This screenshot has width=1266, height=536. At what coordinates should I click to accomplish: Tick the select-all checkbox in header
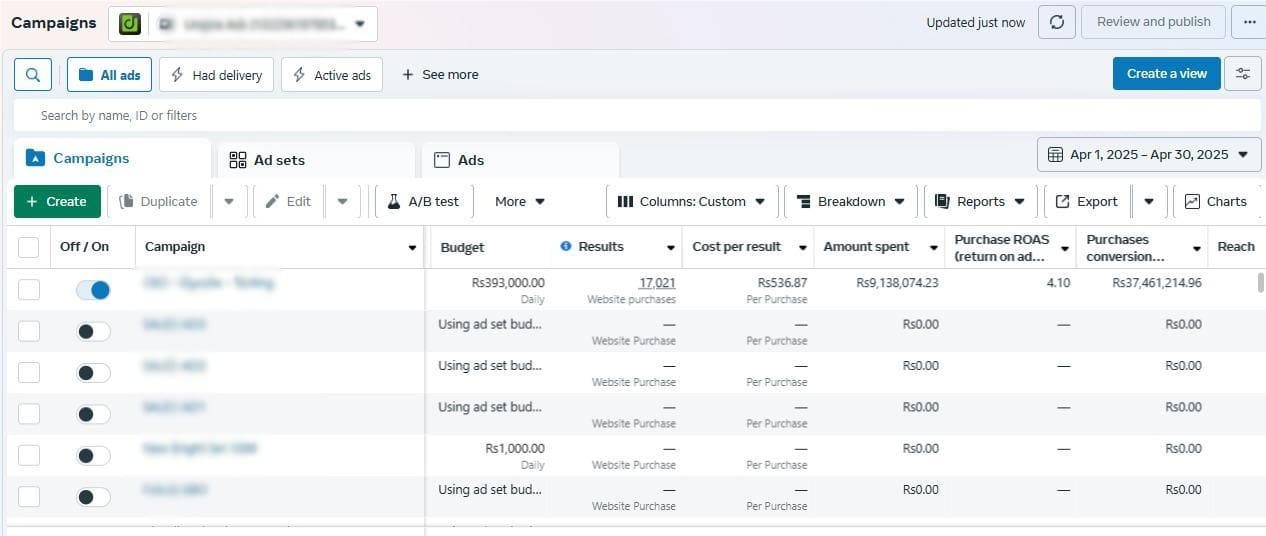(x=29, y=247)
